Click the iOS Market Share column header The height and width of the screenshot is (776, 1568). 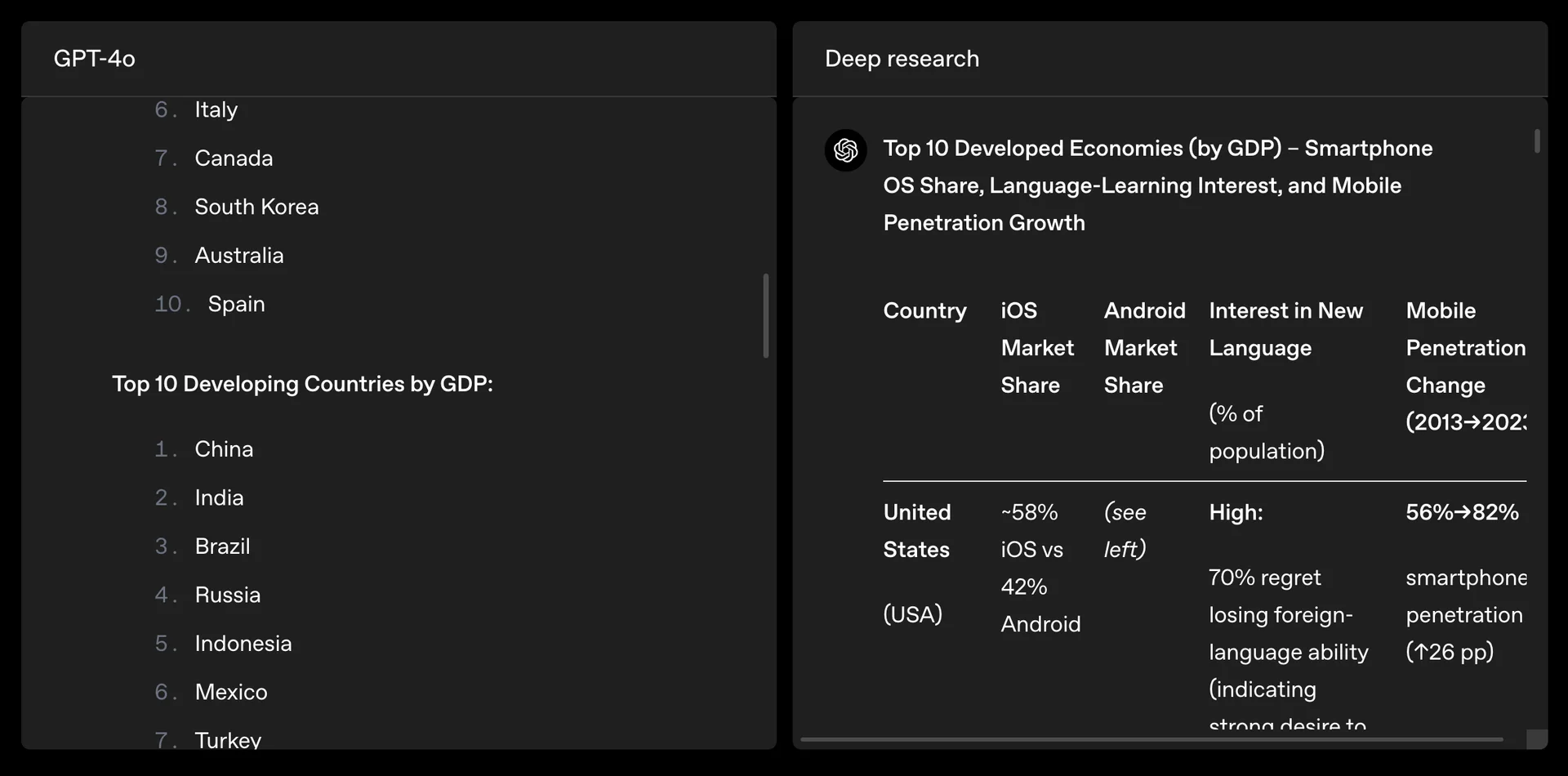click(x=1037, y=348)
